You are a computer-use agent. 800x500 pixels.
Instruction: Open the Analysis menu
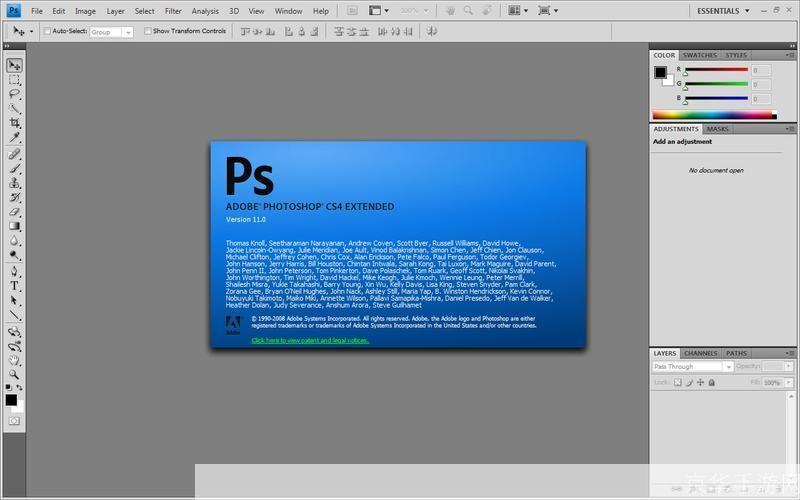[x=205, y=11]
